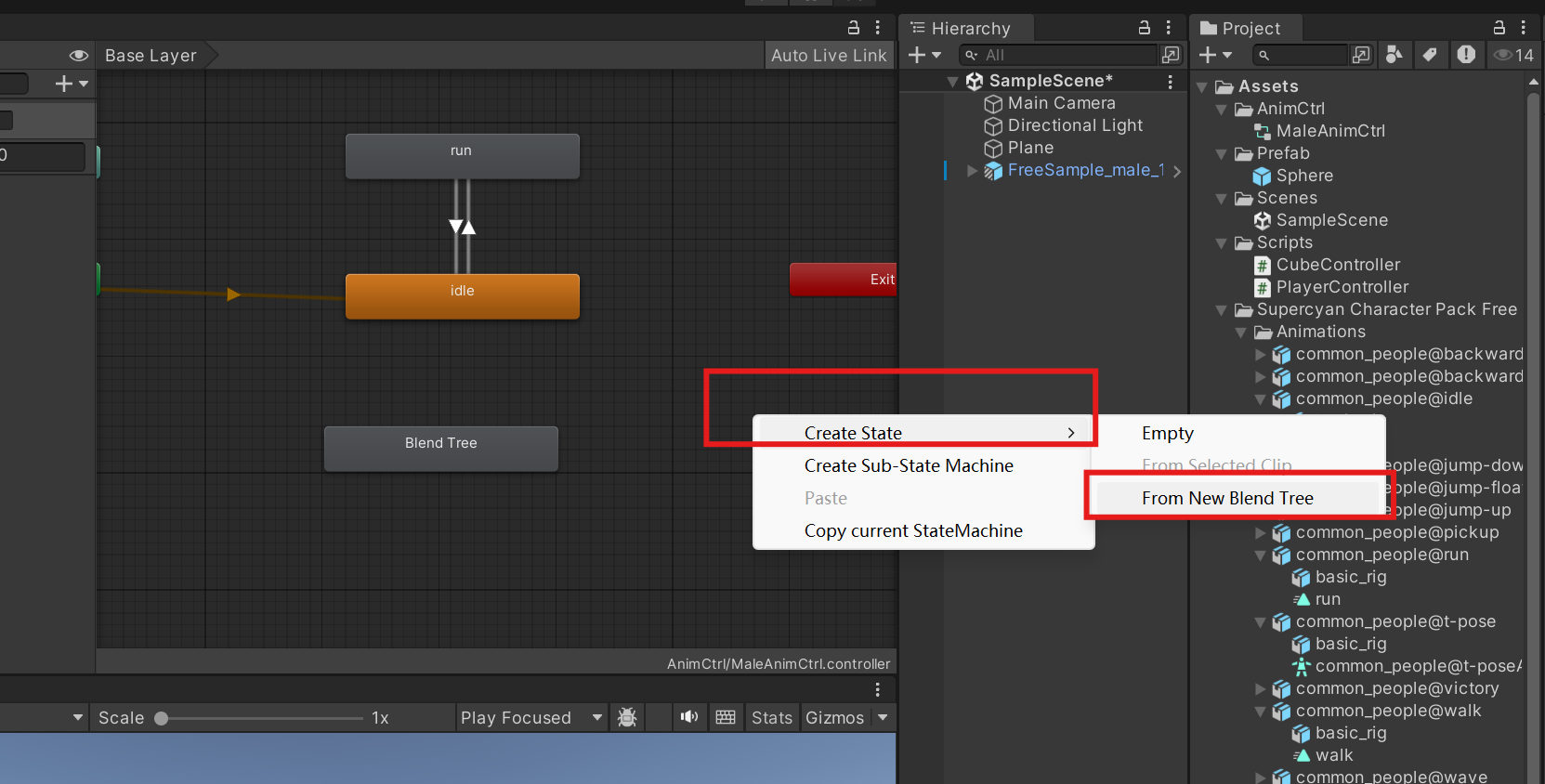This screenshot has width=1545, height=784.
Task: Focus the Hierarchy search field
Action: point(1058,56)
